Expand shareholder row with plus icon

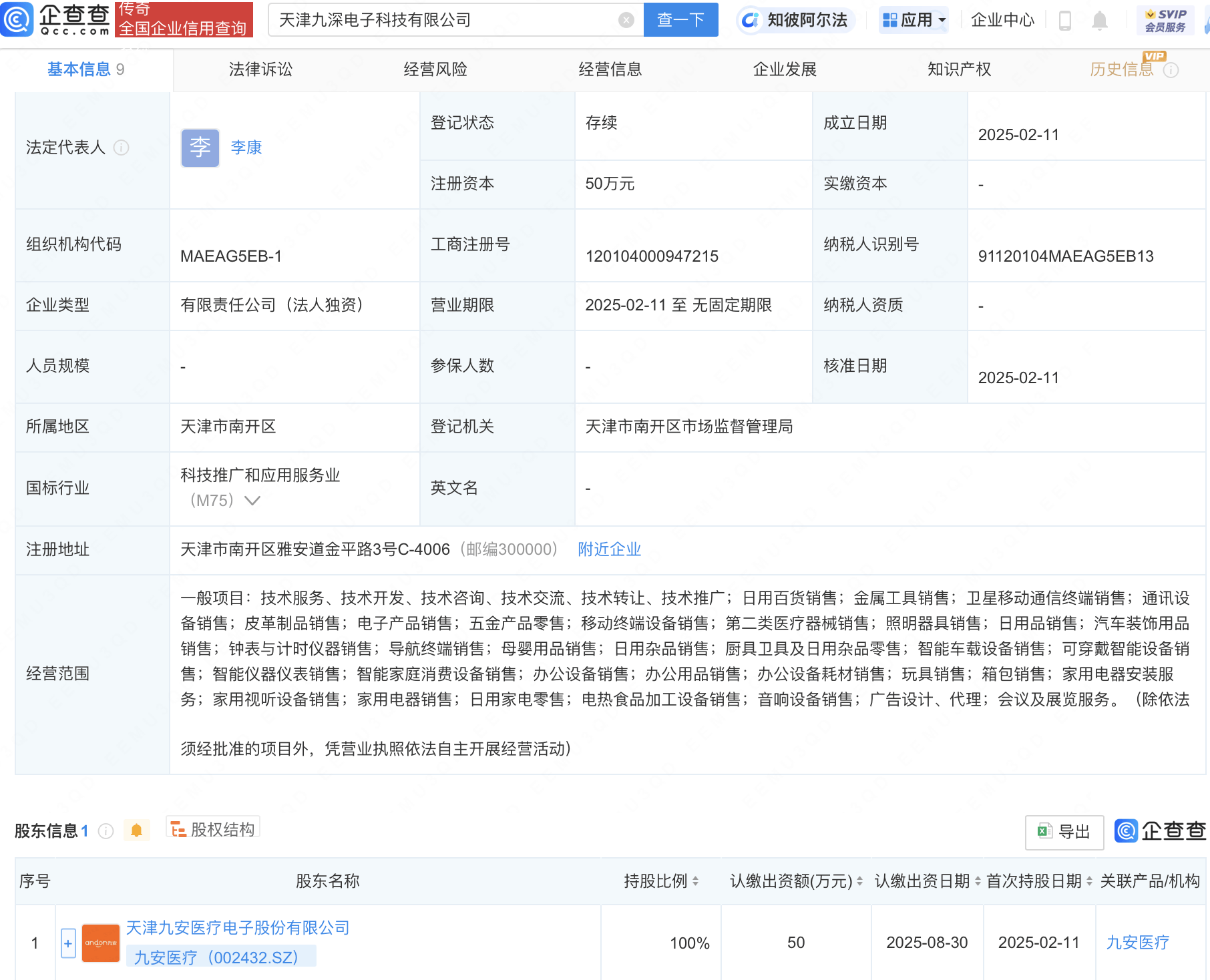(68, 943)
